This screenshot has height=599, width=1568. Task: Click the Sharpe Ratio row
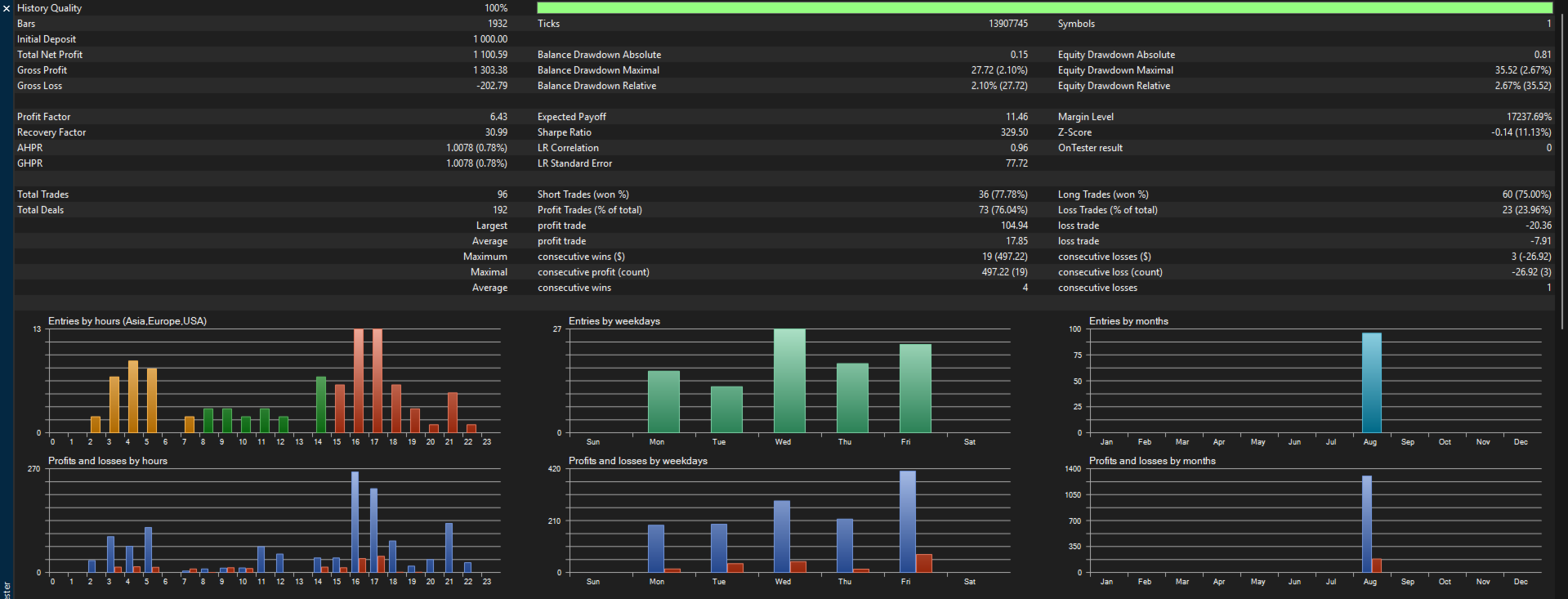783,132
